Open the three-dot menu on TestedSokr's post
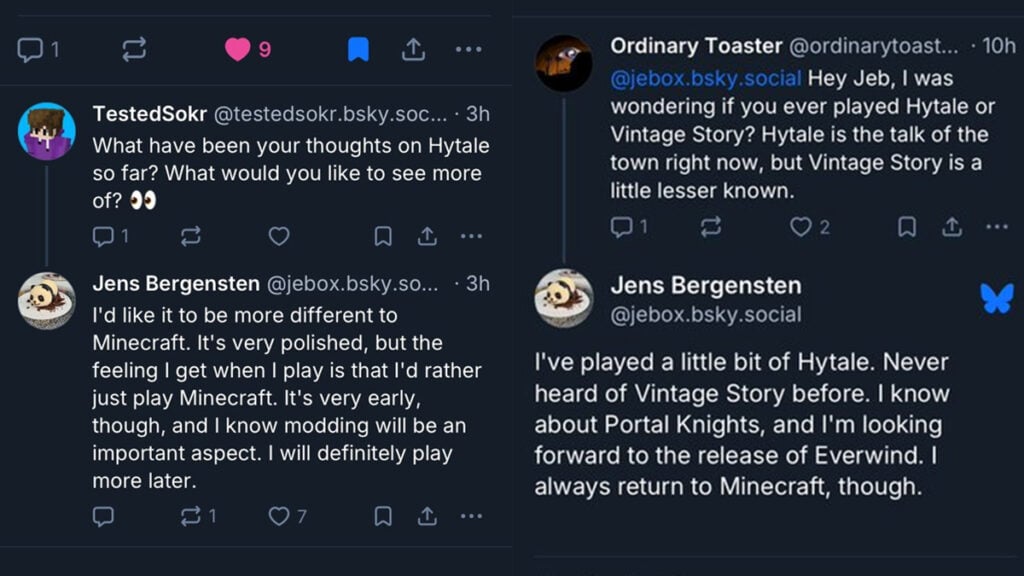 [x=470, y=237]
